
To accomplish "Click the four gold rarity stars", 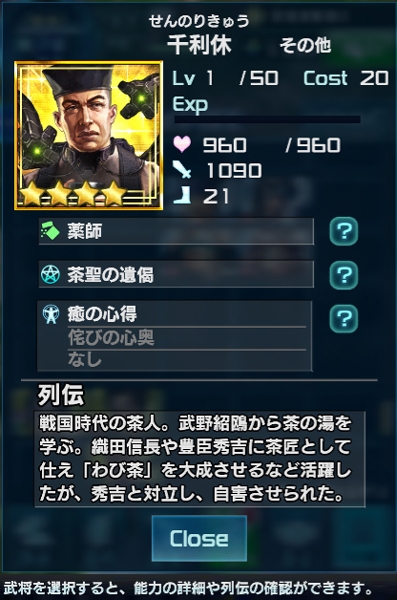I will tap(74, 193).
